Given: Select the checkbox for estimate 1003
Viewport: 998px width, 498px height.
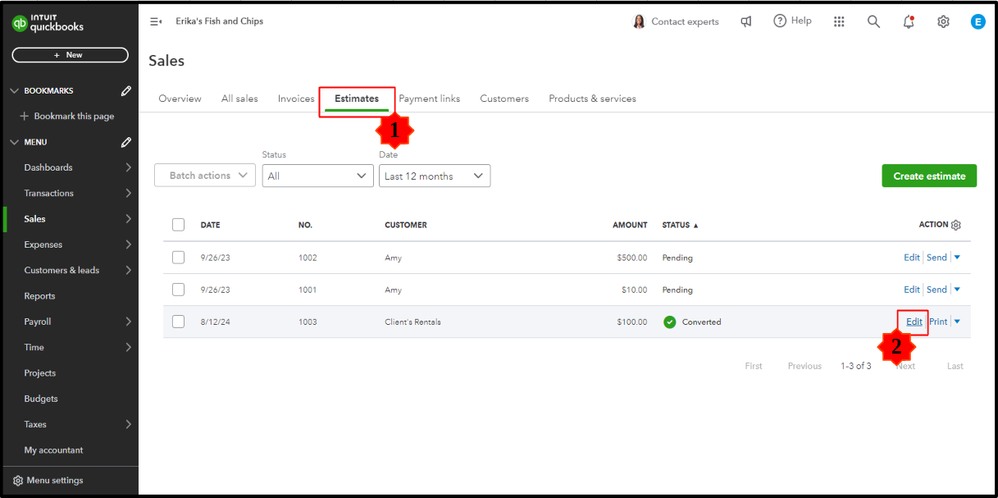Looking at the screenshot, I should coord(178,322).
